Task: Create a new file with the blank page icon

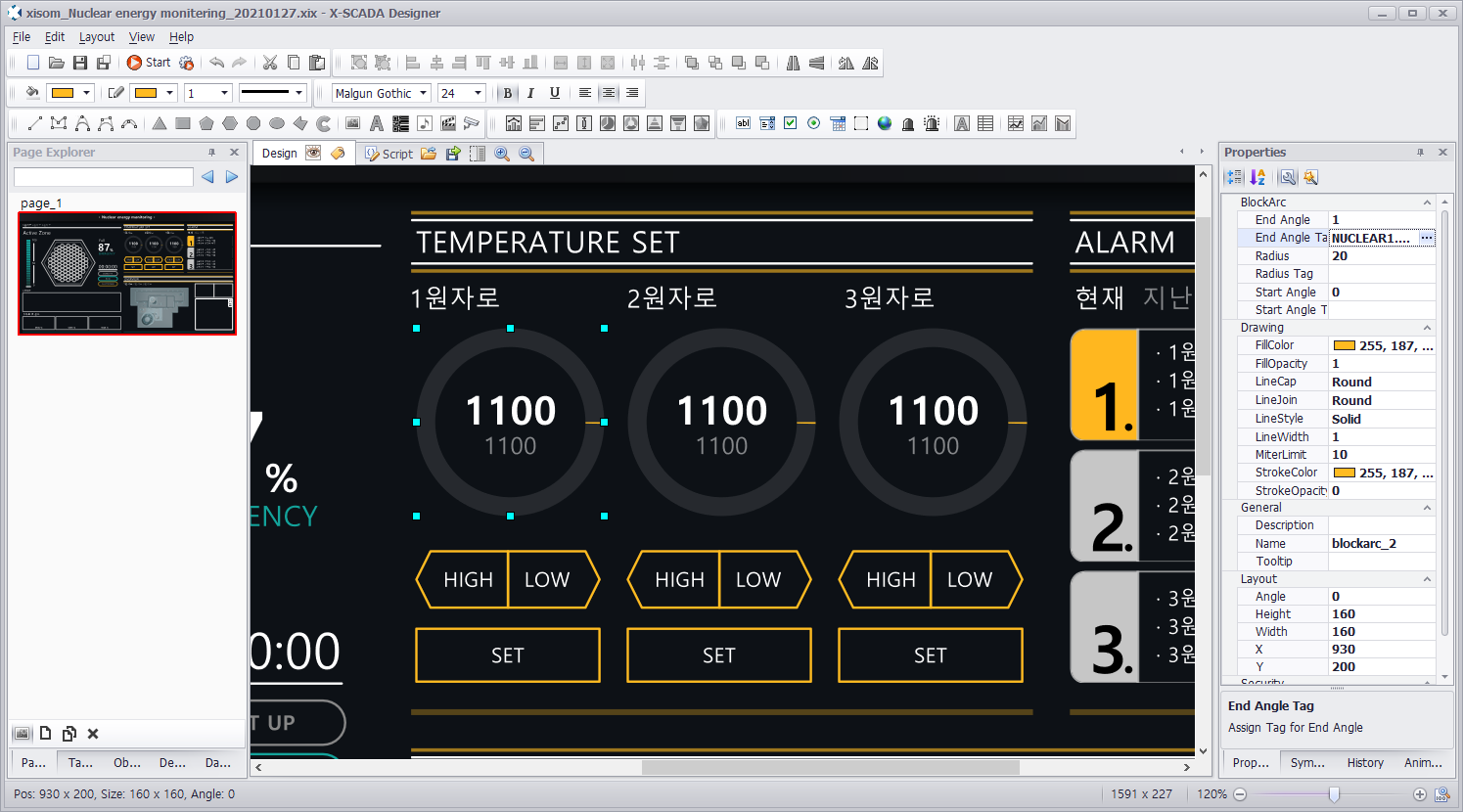Action: (33, 63)
